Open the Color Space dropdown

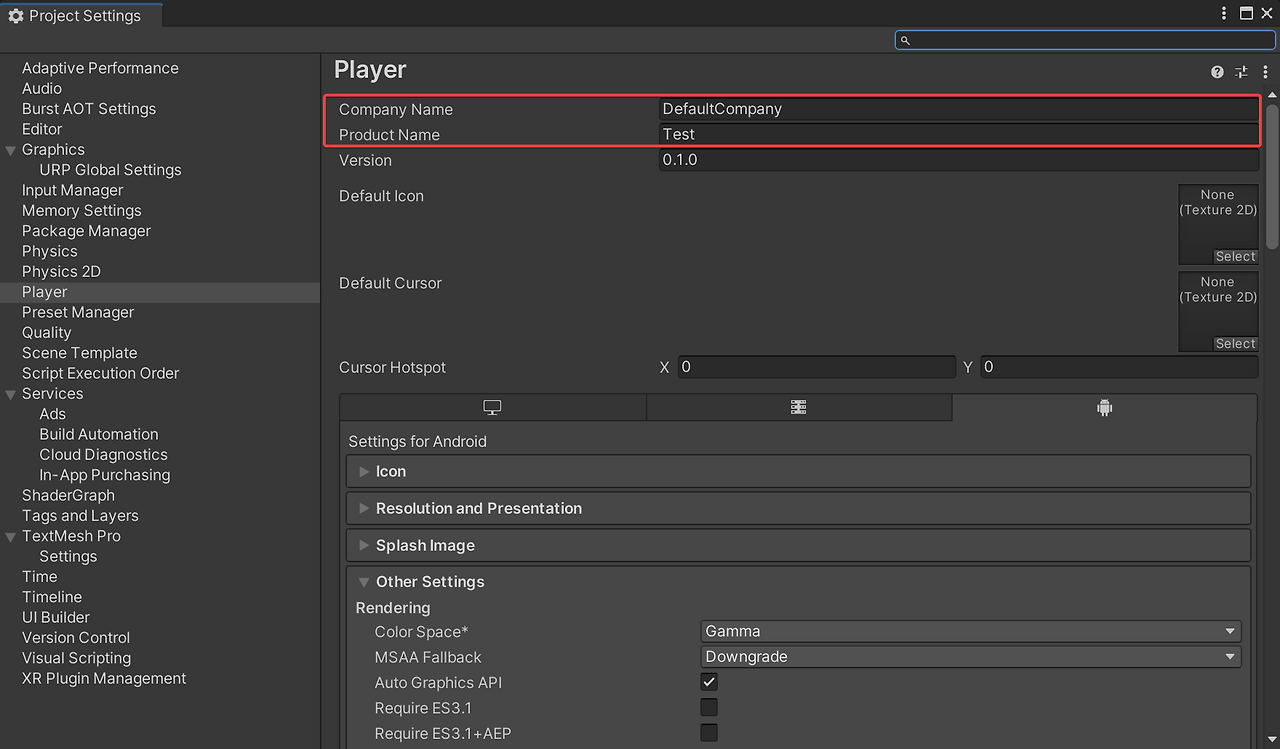pos(970,631)
